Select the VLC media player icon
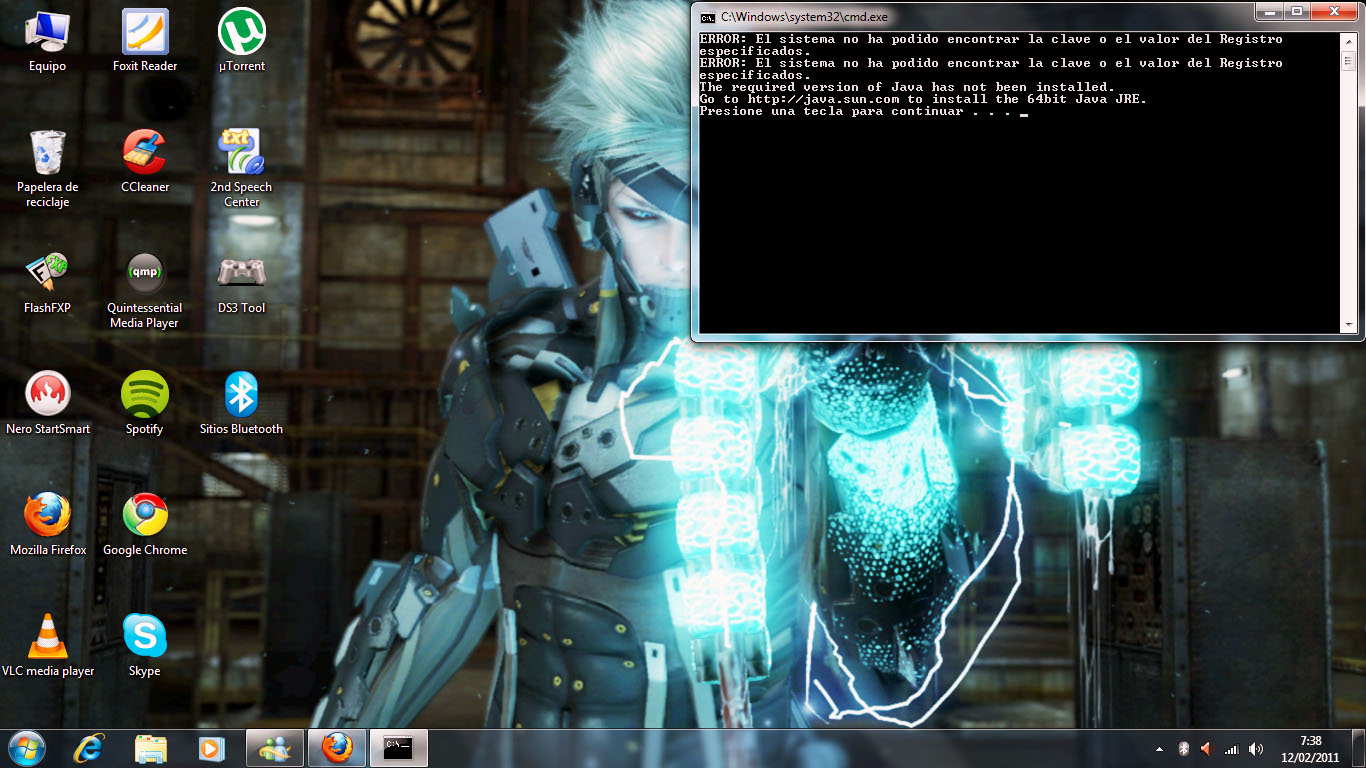 (x=47, y=646)
